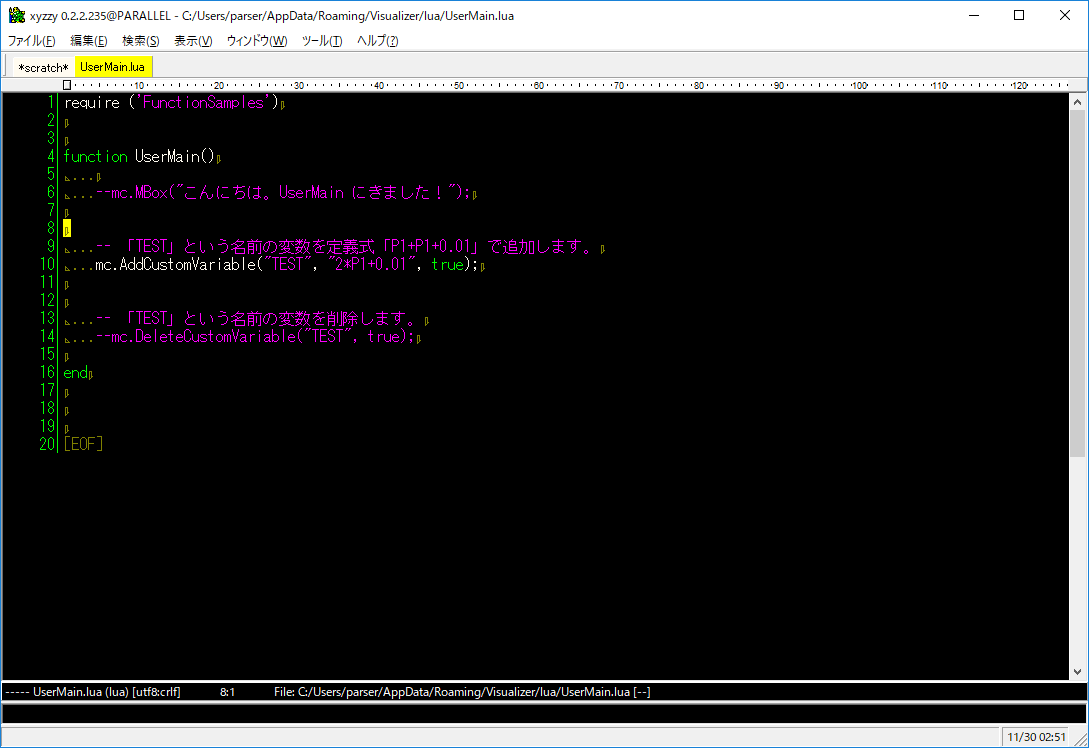This screenshot has width=1089, height=748.
Task: Open the 表示(V) menu
Action: point(193,41)
